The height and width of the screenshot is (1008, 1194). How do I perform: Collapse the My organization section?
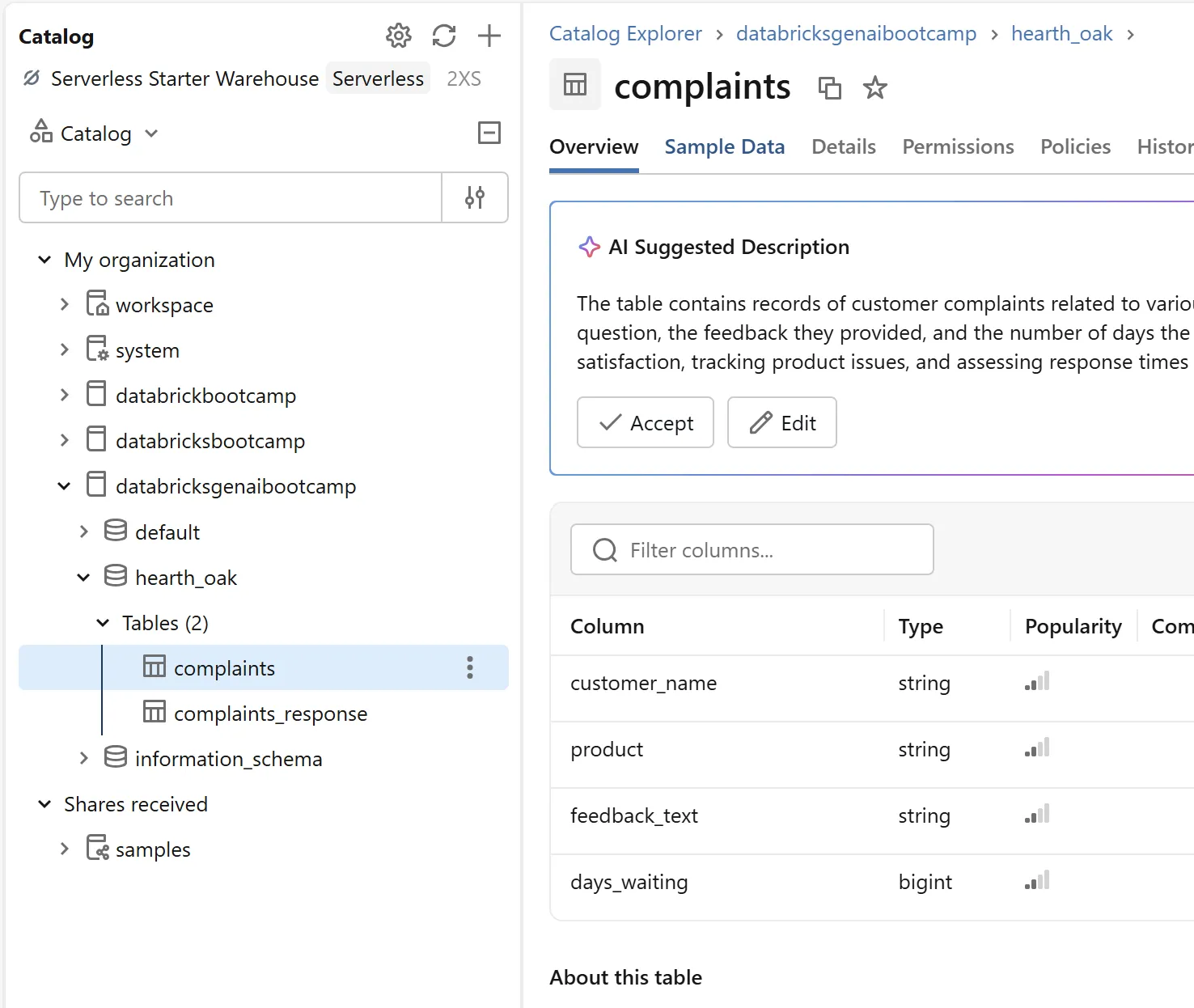coord(44,260)
